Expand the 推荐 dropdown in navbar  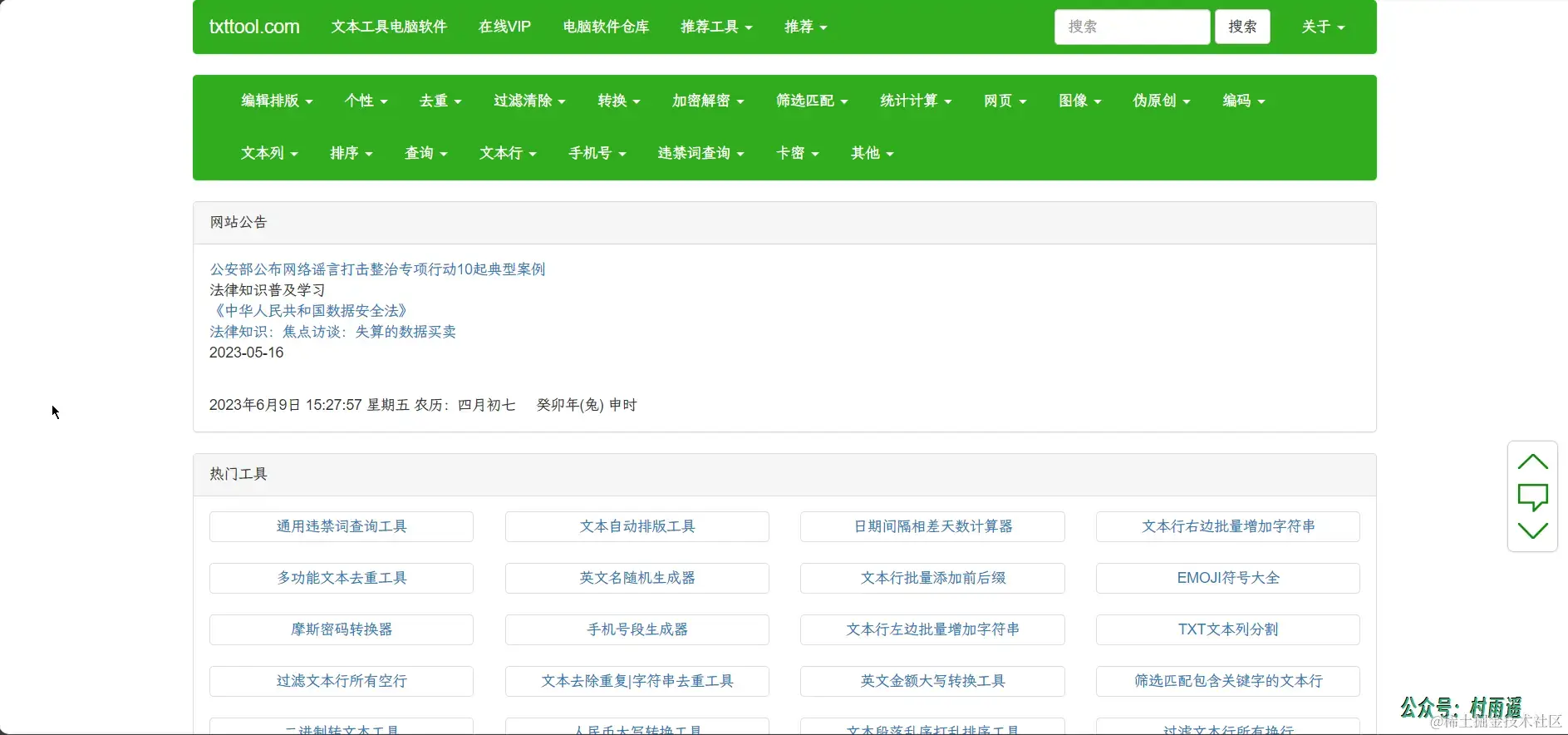click(805, 27)
